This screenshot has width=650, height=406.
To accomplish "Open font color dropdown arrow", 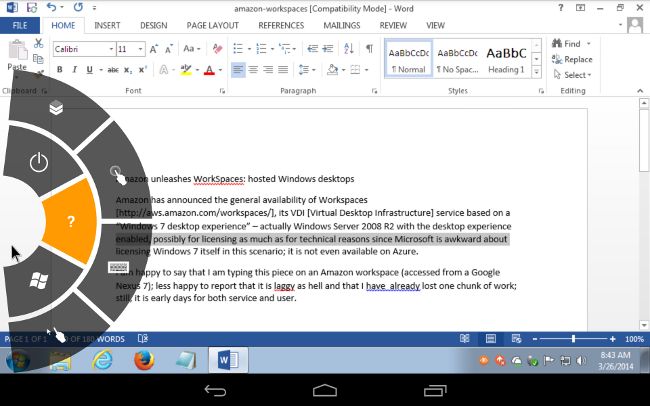I will click(221, 70).
